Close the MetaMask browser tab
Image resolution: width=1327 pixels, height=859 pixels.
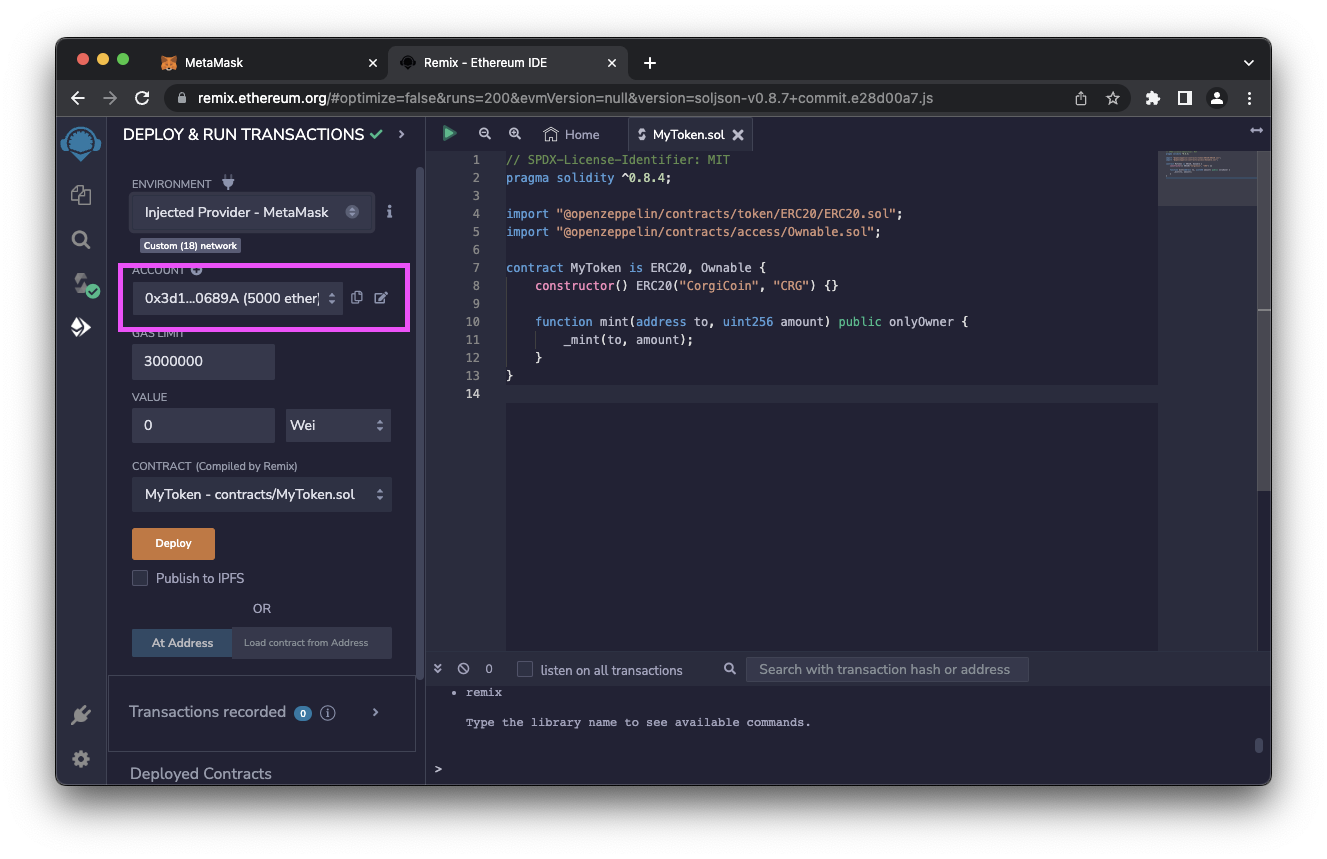pyautogui.click(x=373, y=63)
